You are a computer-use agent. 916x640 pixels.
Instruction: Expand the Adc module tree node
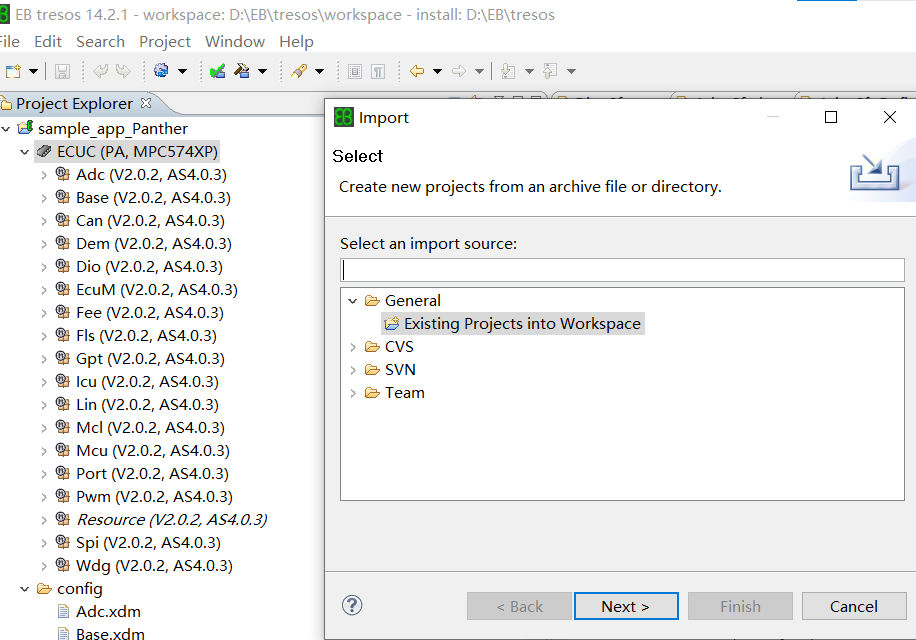pos(44,175)
